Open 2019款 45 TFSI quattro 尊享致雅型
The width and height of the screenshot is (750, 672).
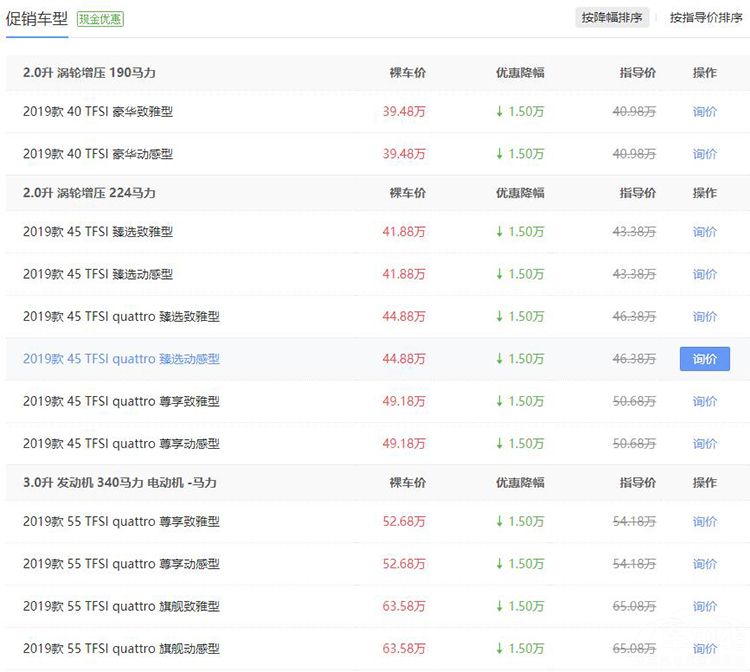click(x=121, y=401)
